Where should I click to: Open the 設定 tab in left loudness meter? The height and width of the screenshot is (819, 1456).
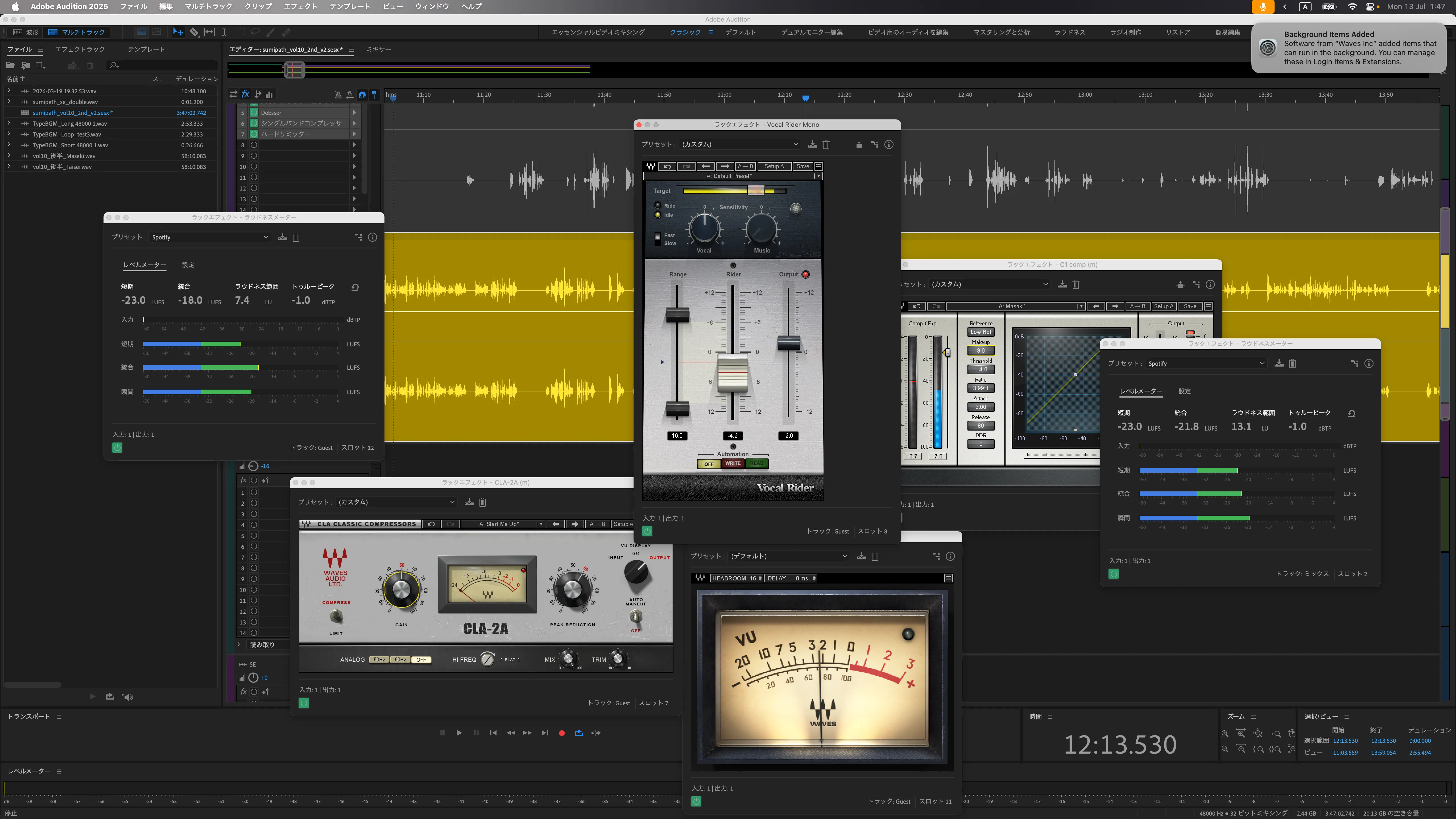[x=188, y=265]
